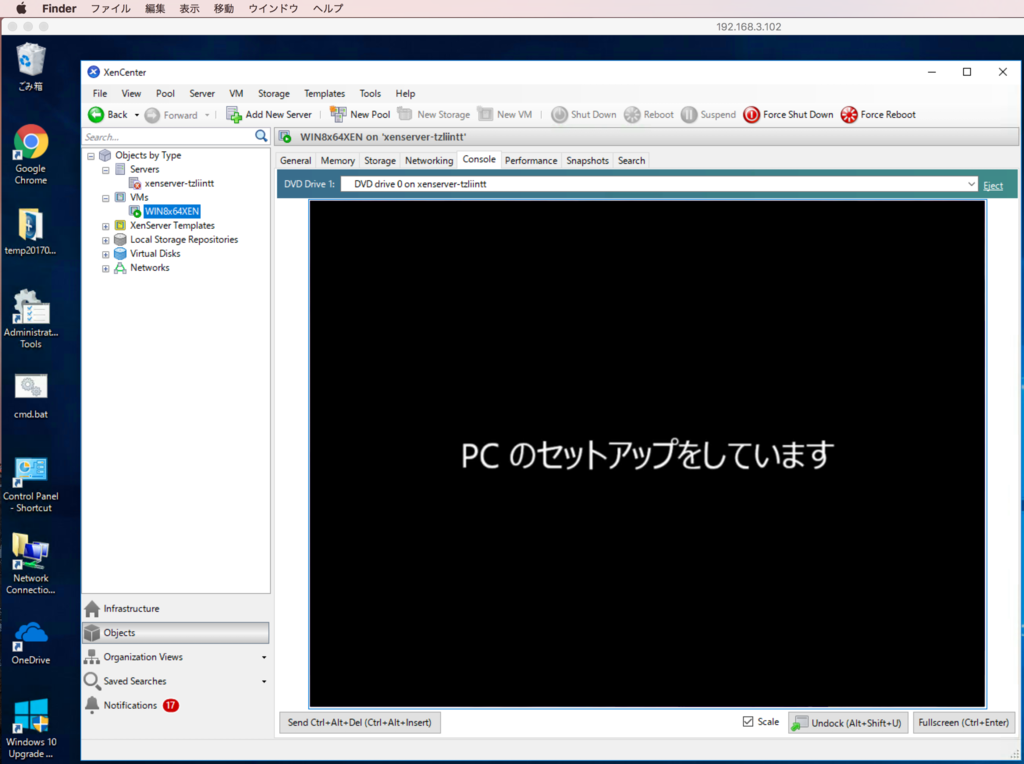Viewport: 1024px width, 764px height.
Task: Click the red Force Reboot icon
Action: 849,115
